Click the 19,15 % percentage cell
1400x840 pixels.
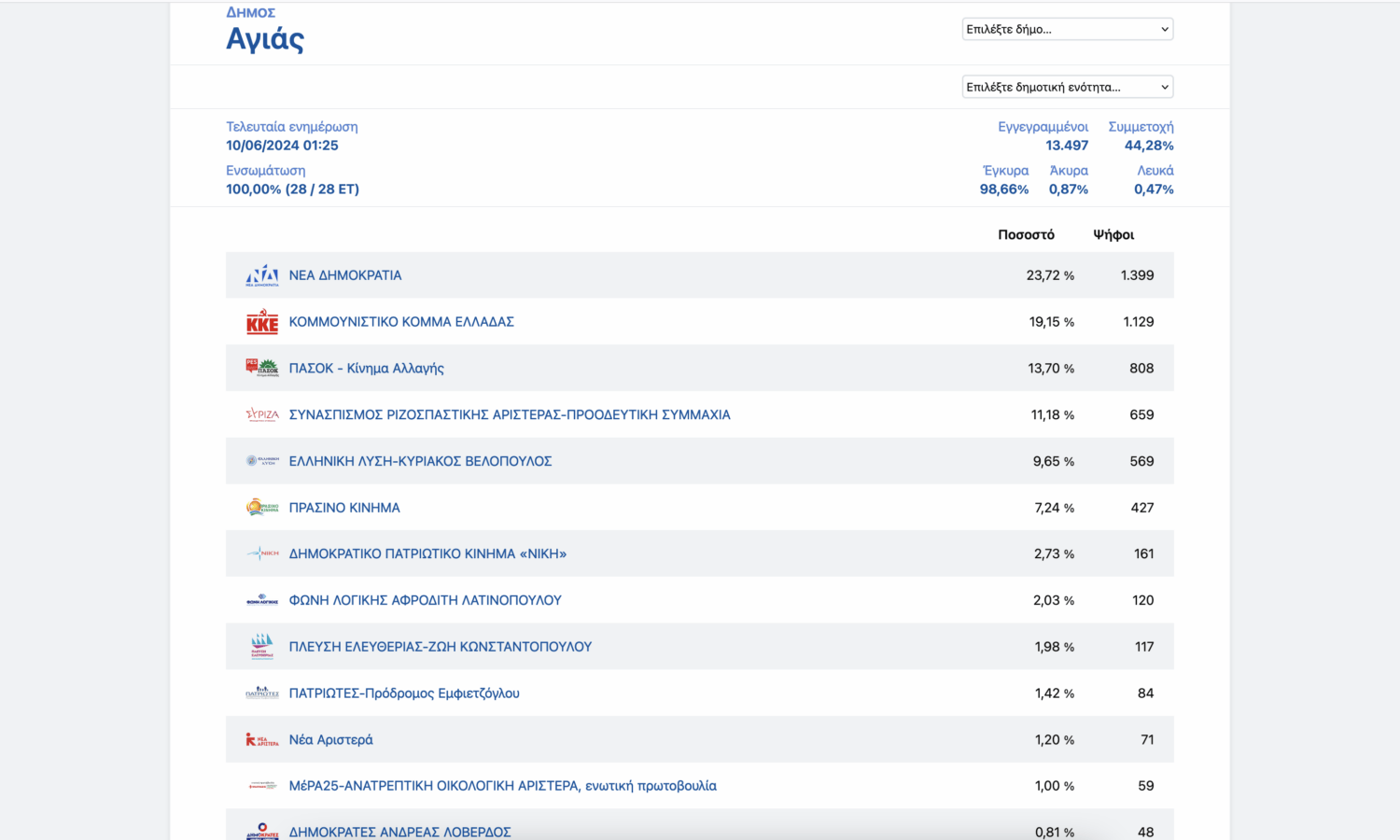pyautogui.click(x=1052, y=322)
